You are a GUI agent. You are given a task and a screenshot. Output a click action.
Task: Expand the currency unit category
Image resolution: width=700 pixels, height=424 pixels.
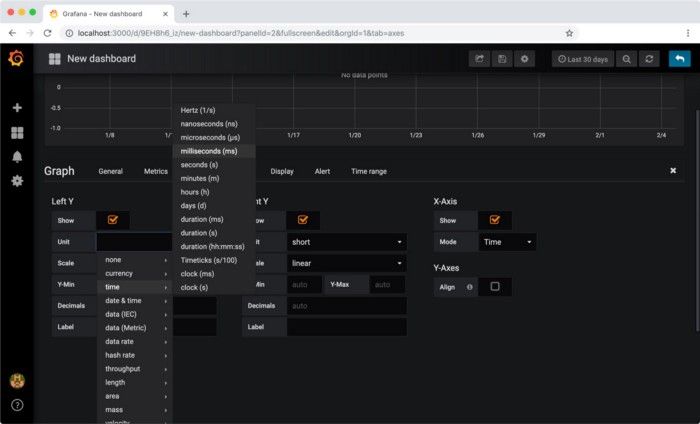(x=135, y=273)
